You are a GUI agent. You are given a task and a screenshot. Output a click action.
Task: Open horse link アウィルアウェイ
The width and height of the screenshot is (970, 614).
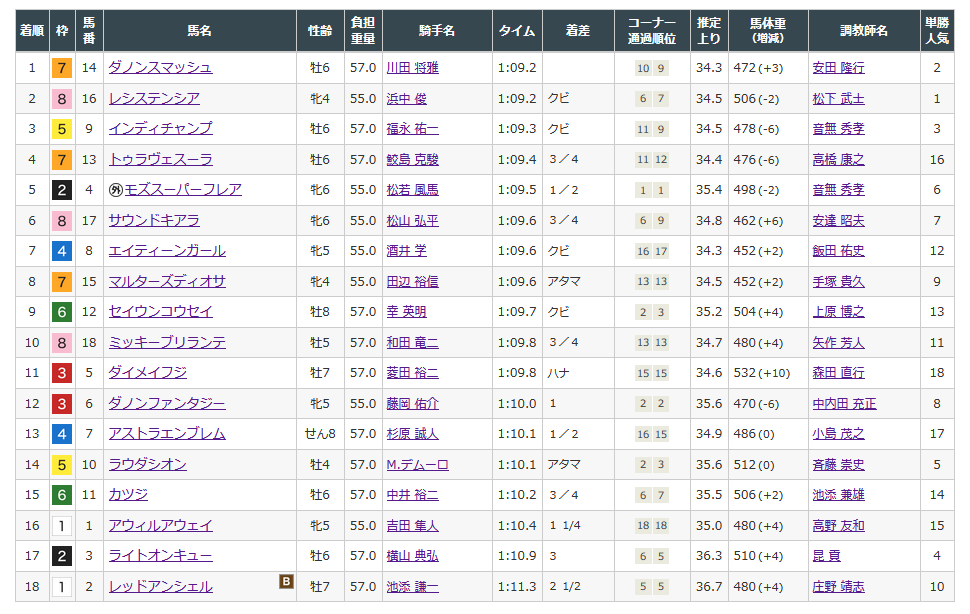[160, 526]
